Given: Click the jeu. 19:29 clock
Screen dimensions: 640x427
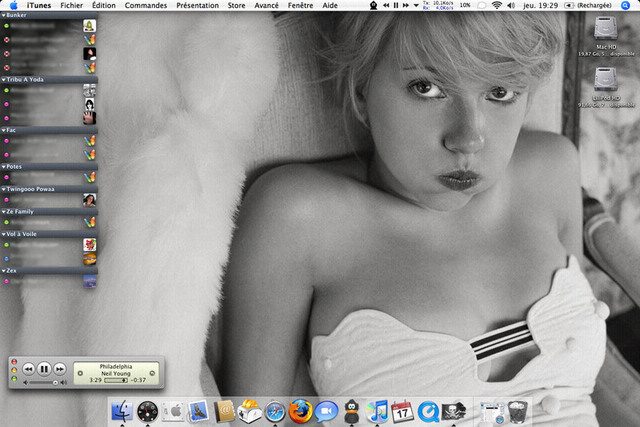Looking at the screenshot, I should [540, 5].
